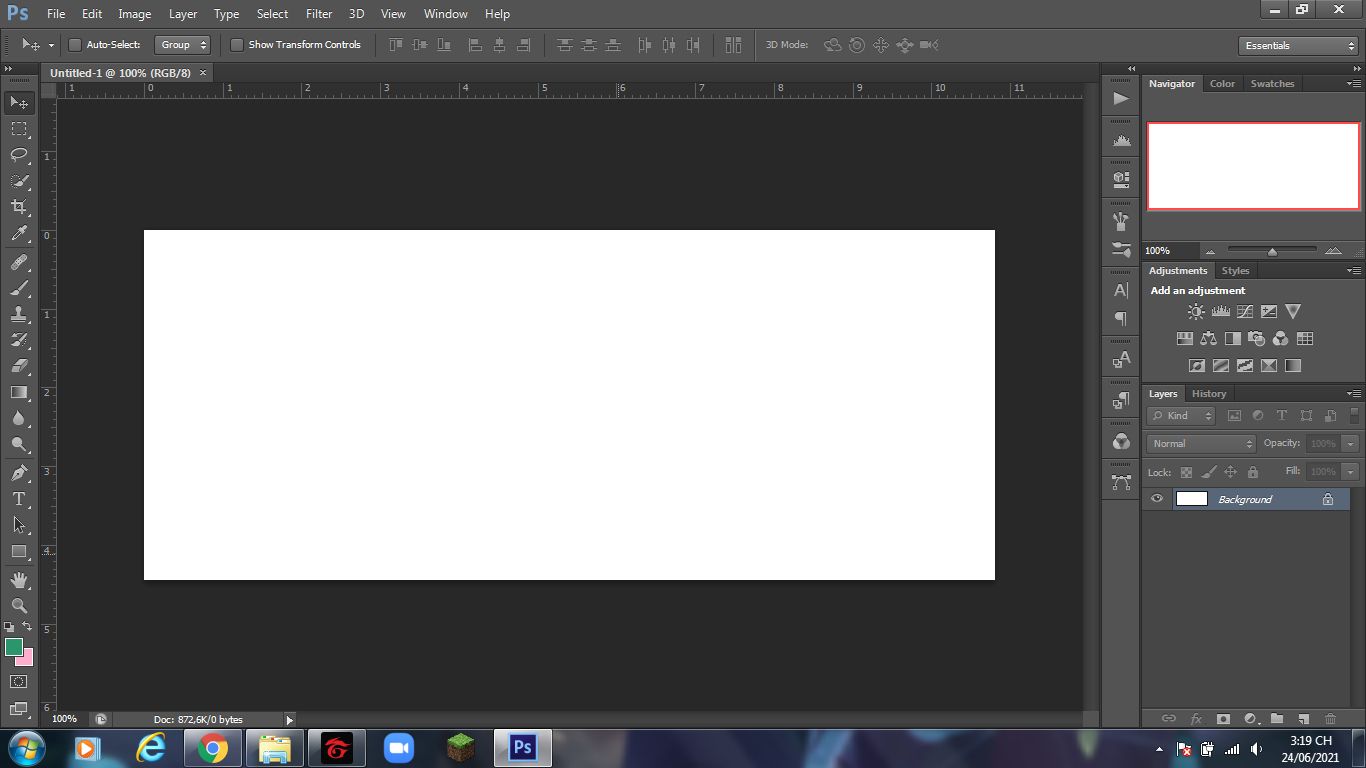Open the Window menu
Screen dimensions: 1366x768
[x=445, y=14]
